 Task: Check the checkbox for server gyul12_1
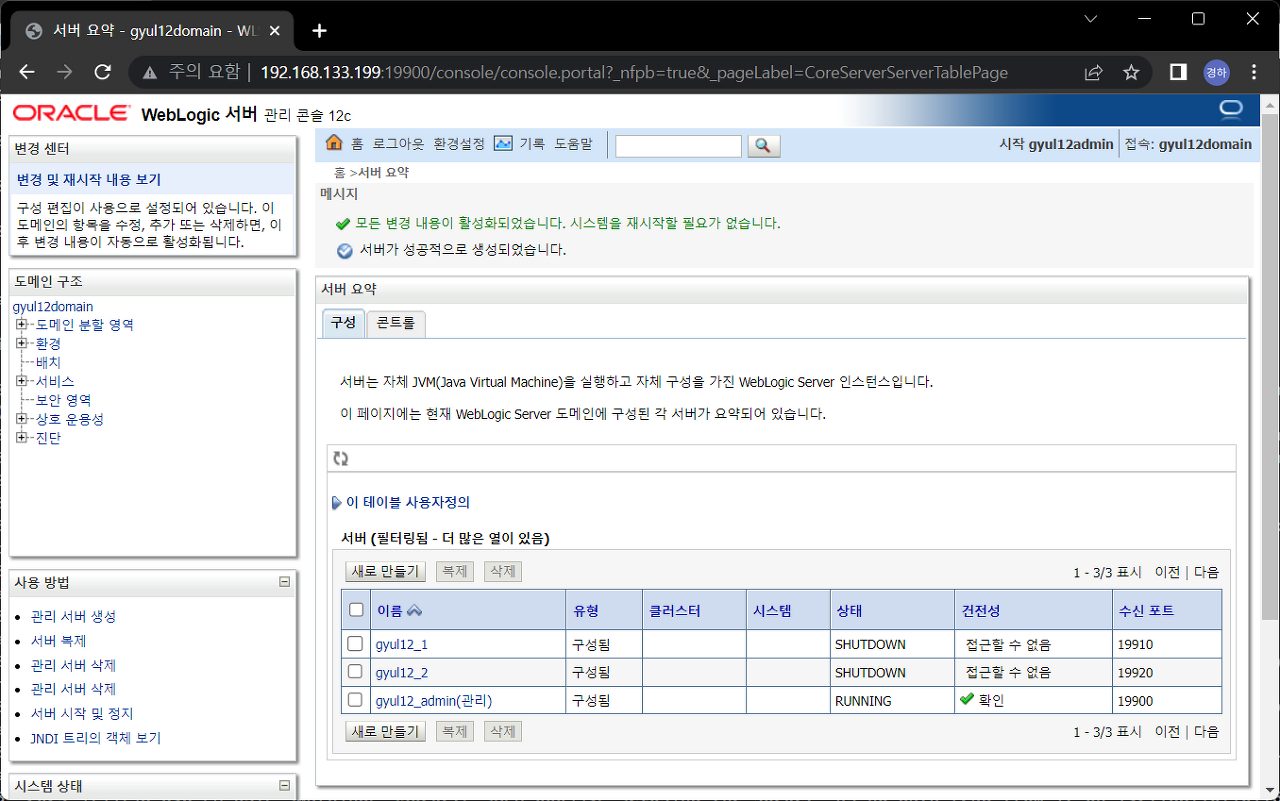(x=355, y=643)
